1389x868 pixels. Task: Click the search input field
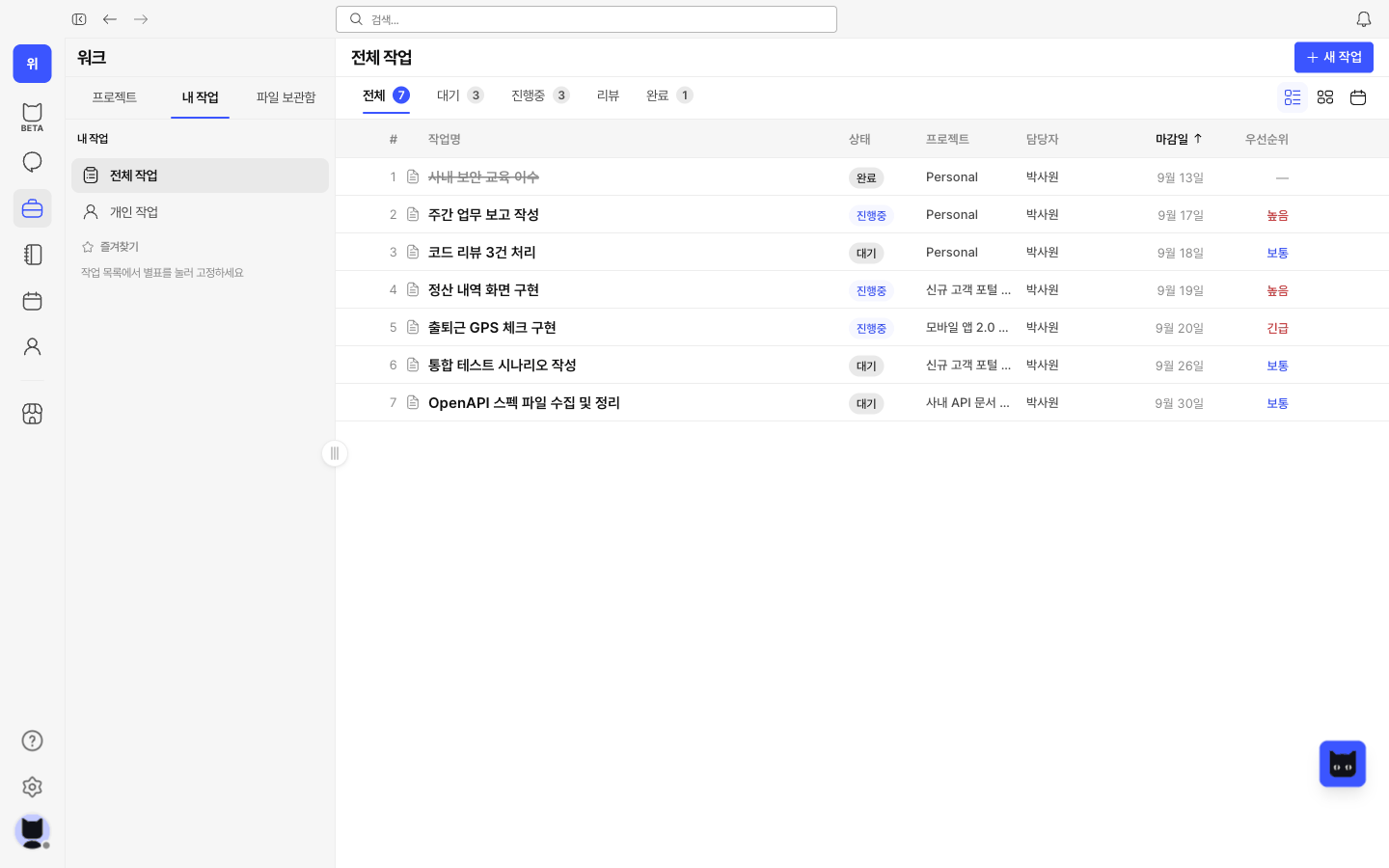(x=586, y=19)
